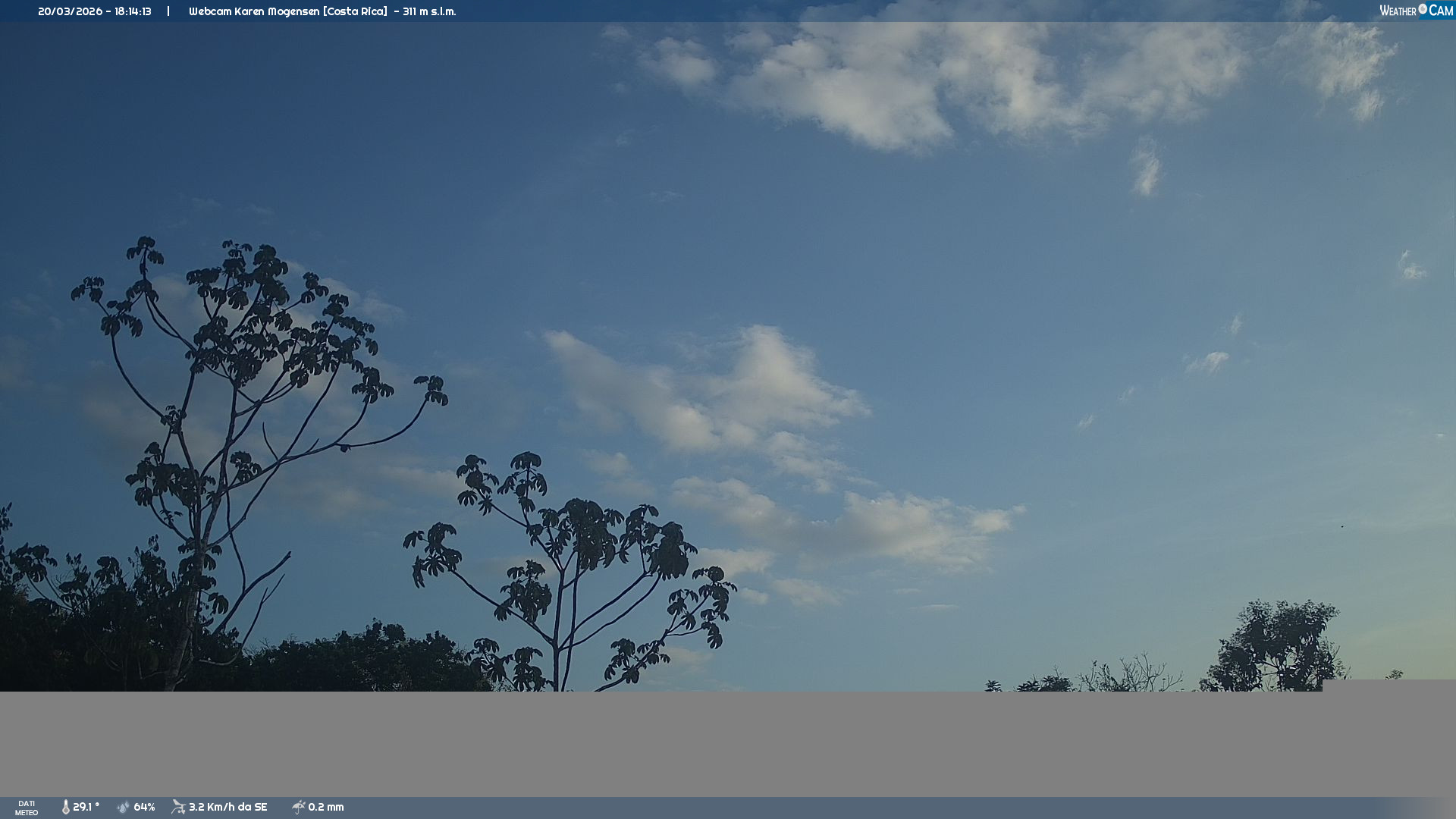Click the 0.2 mm rainfall reading
The height and width of the screenshot is (819, 1456).
tap(326, 808)
